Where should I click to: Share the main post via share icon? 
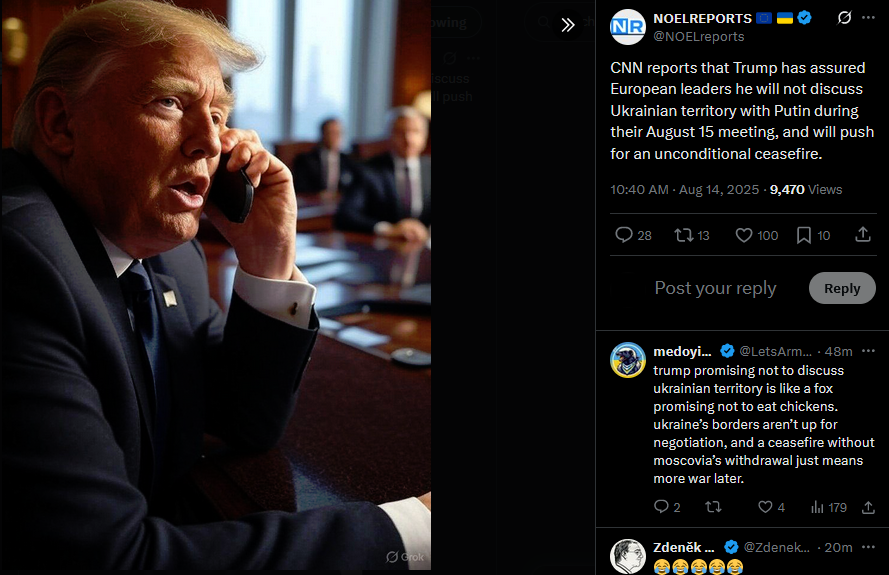tap(862, 234)
